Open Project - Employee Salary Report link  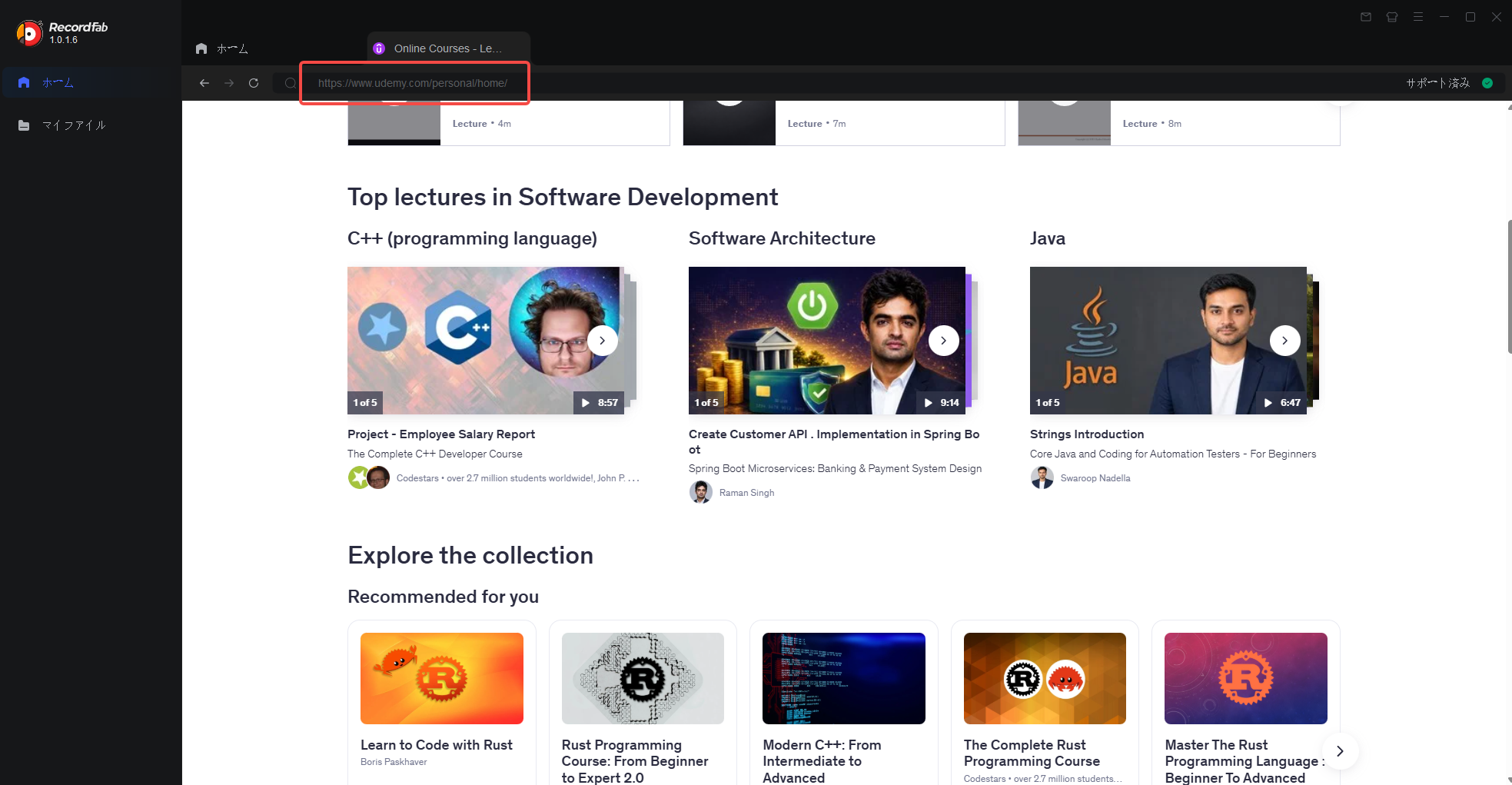click(441, 434)
